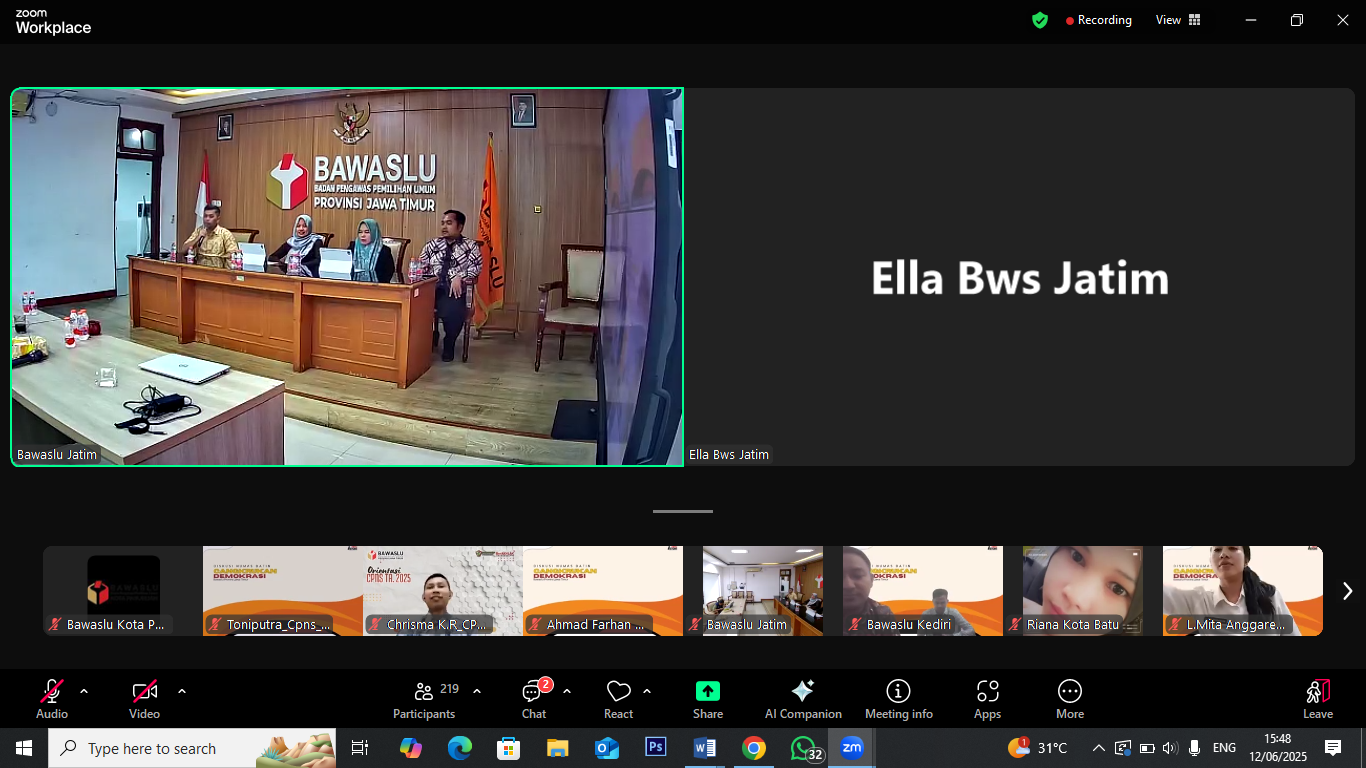Screen dimensions: 1366x768
Task: Check battery status in the system tray
Action: tap(1147, 748)
